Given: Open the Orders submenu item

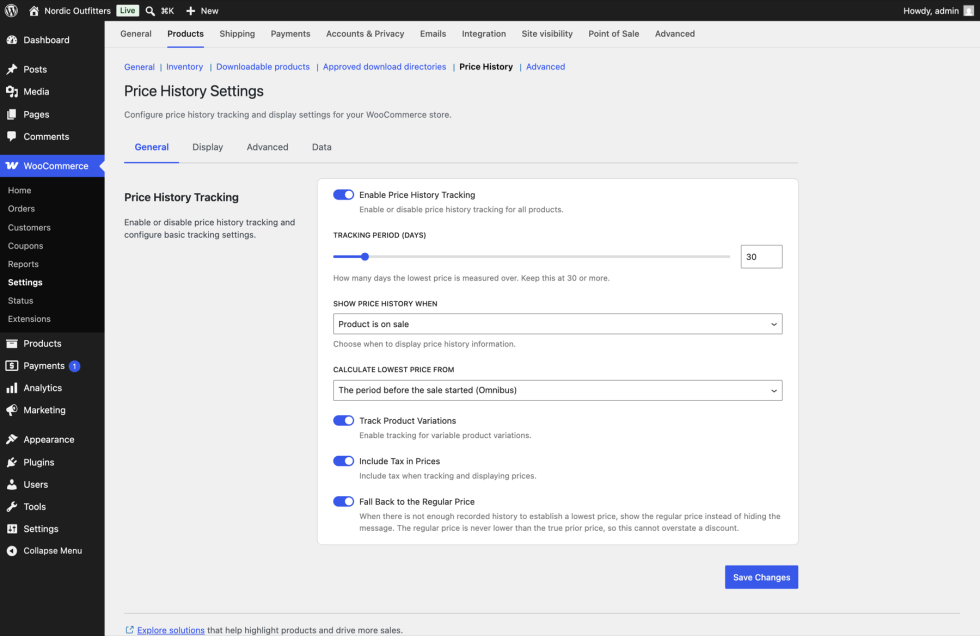Looking at the screenshot, I should 21,209.
